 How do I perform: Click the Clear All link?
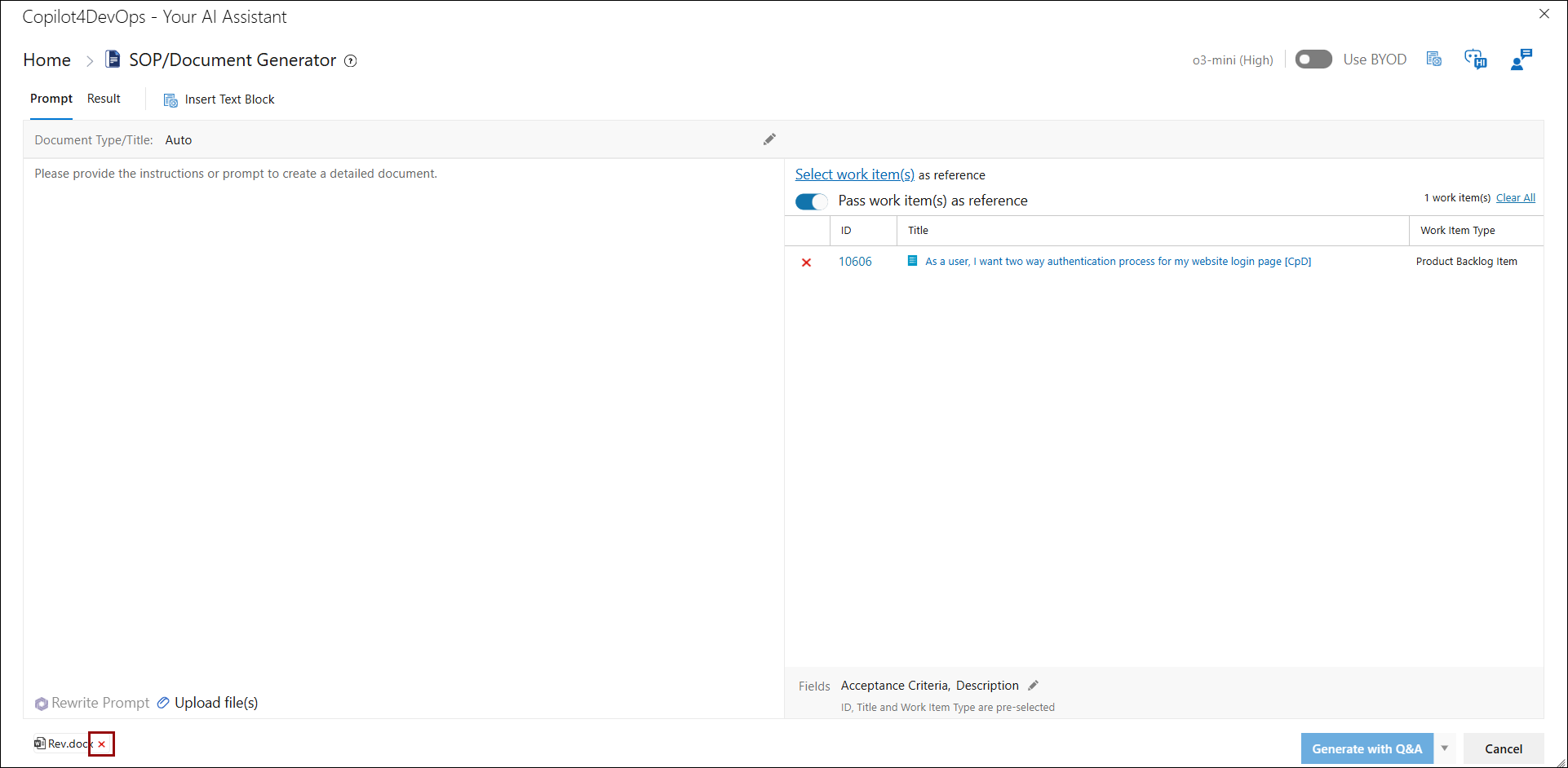click(x=1515, y=198)
